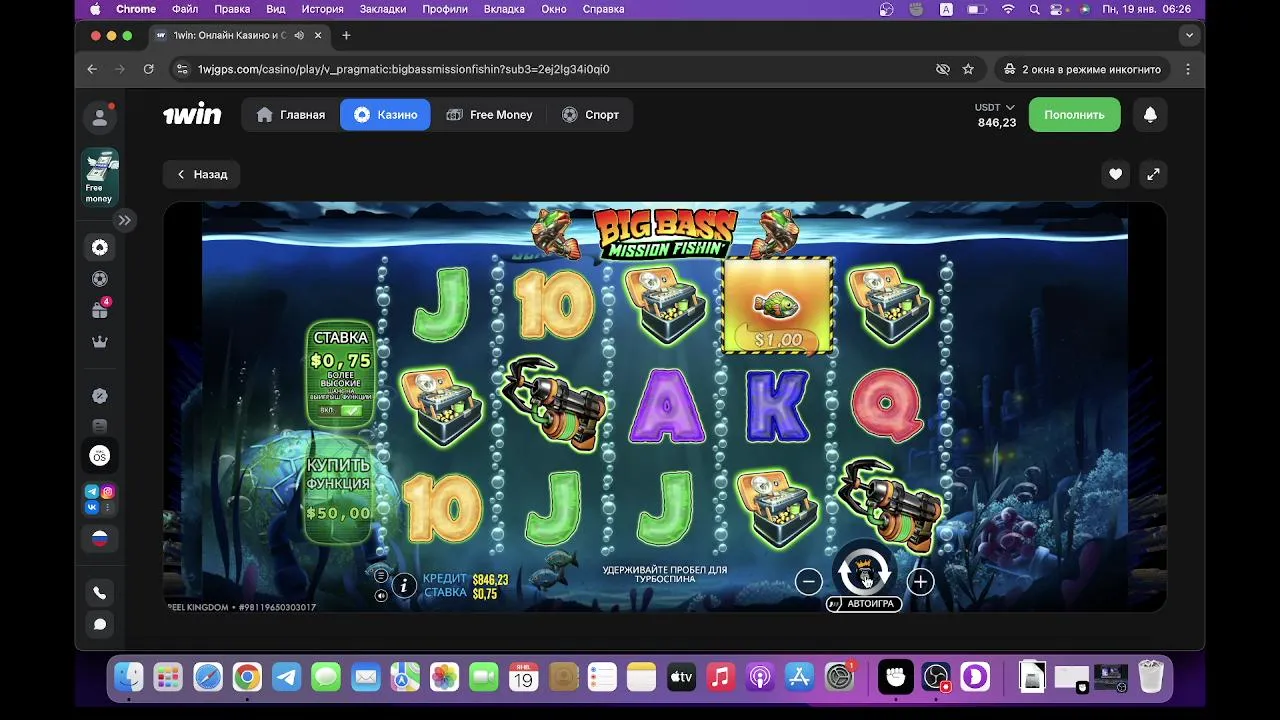Expand game to fullscreen
1280x720 pixels.
tap(1153, 174)
